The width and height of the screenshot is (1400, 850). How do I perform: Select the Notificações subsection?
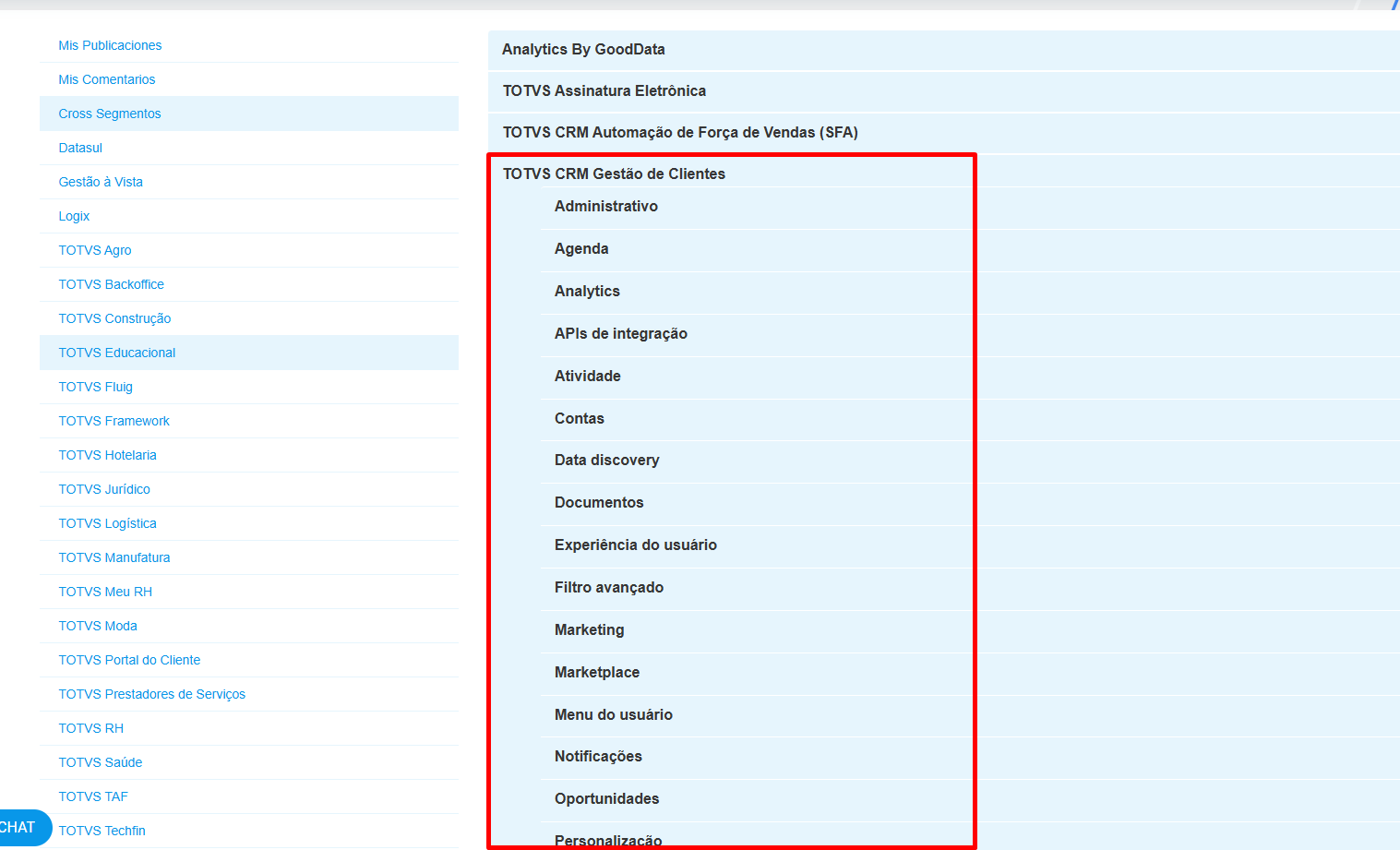[x=598, y=757]
